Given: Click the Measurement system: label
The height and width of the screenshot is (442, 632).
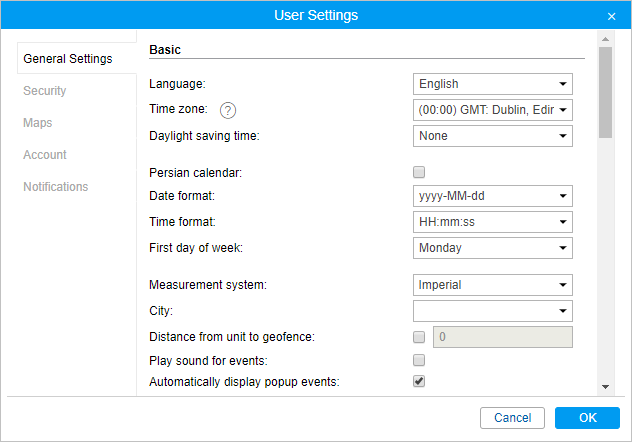Looking at the screenshot, I should (208, 285).
